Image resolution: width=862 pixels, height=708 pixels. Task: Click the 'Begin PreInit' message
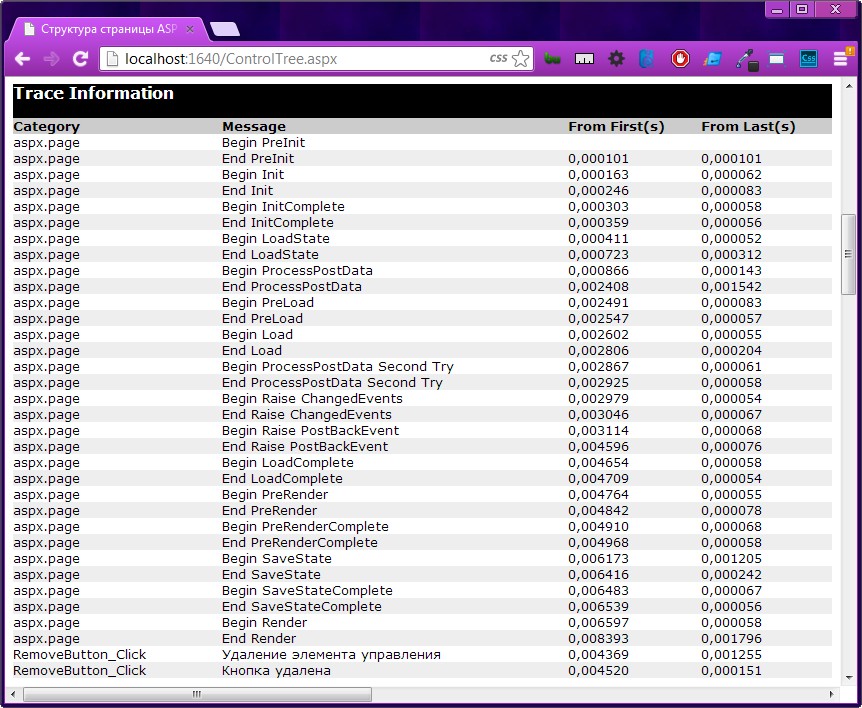[x=263, y=143]
